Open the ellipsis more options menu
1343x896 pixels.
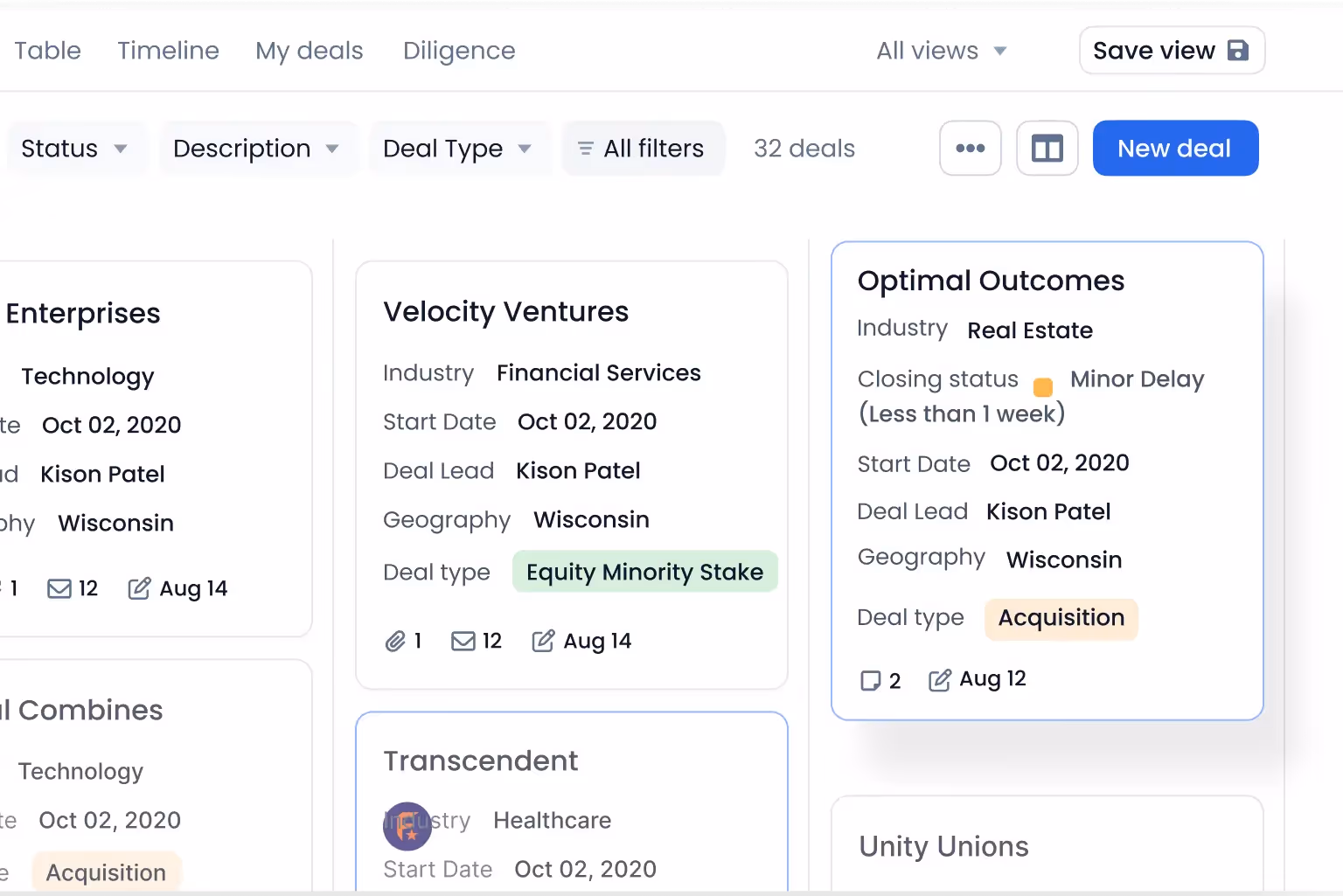(970, 148)
